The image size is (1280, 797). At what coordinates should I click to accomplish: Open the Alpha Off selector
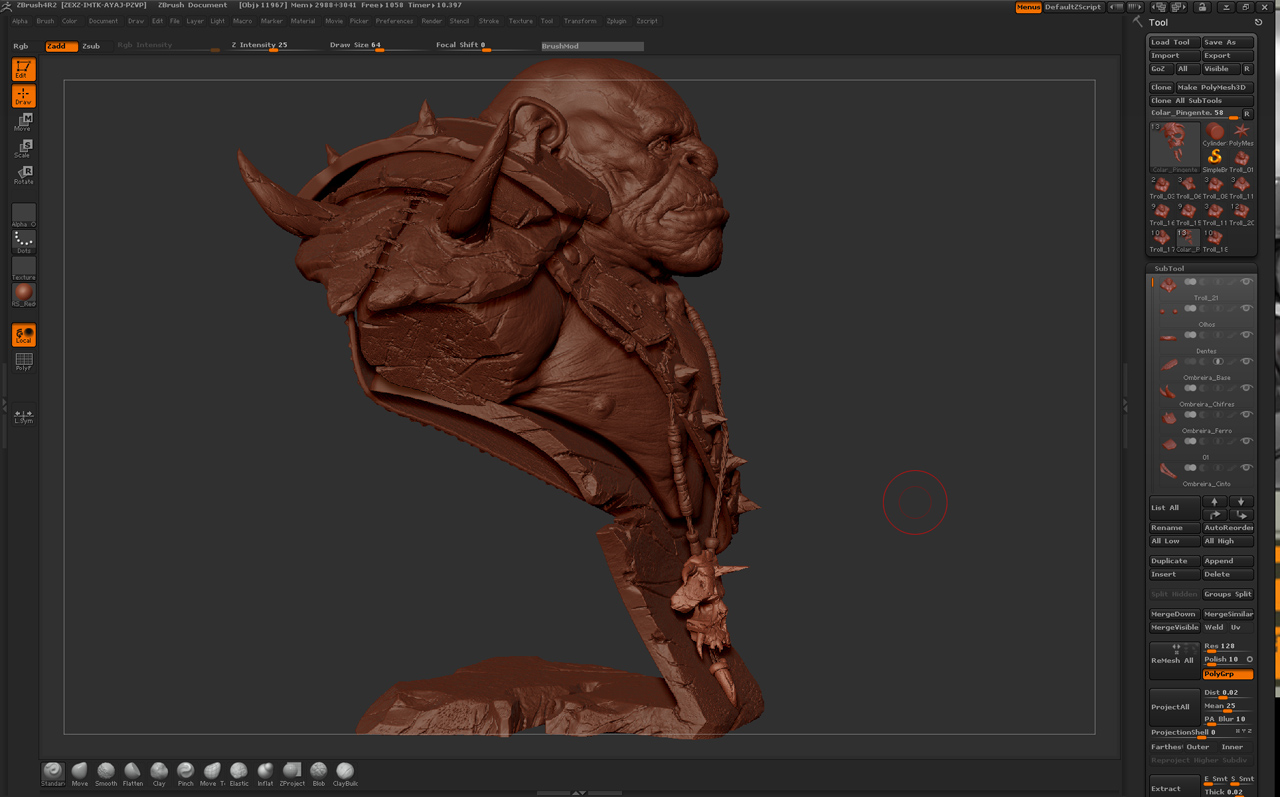[x=23, y=216]
